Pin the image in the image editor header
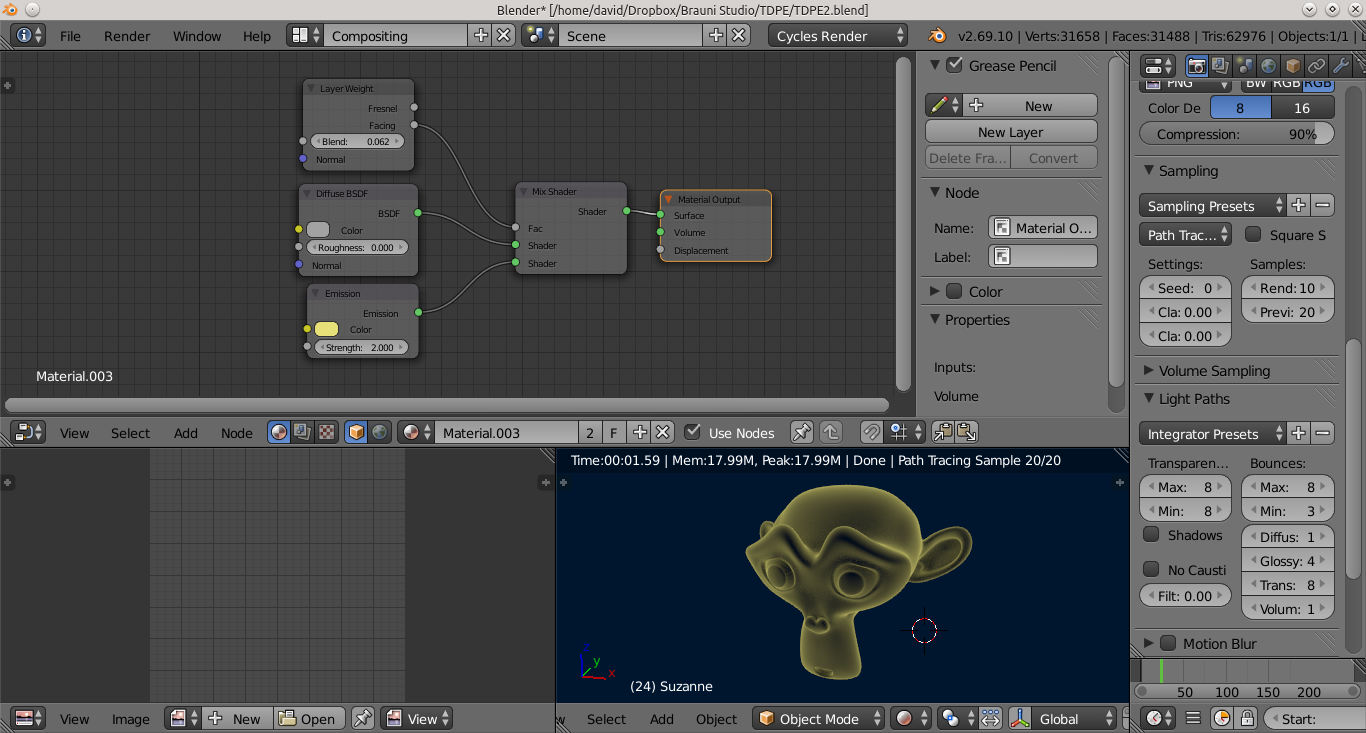Viewport: 1366px width, 733px height. tap(363, 718)
